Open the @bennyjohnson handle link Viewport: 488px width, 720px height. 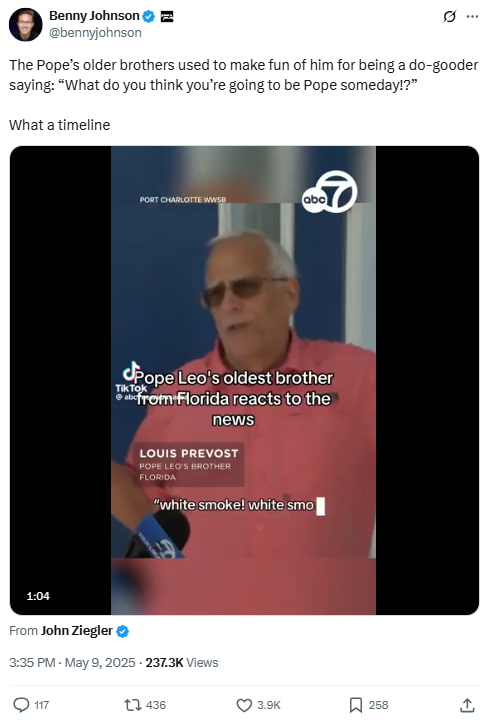[x=95, y=33]
